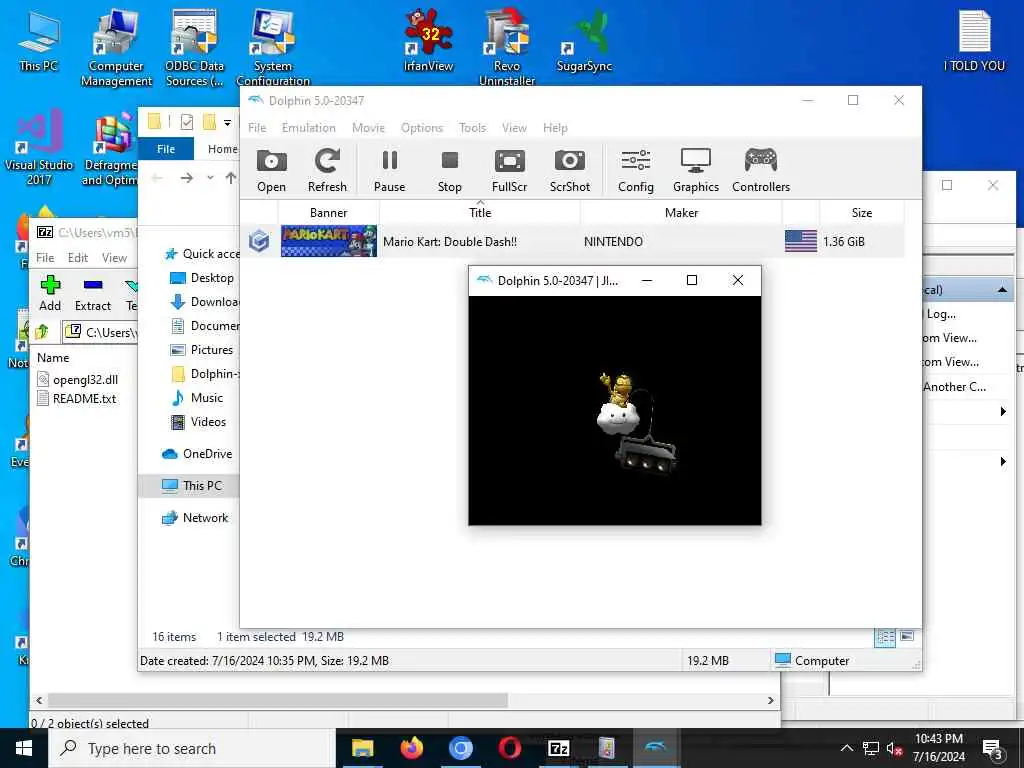Open the Graphics settings icon
The height and width of the screenshot is (768, 1024).
point(696,170)
